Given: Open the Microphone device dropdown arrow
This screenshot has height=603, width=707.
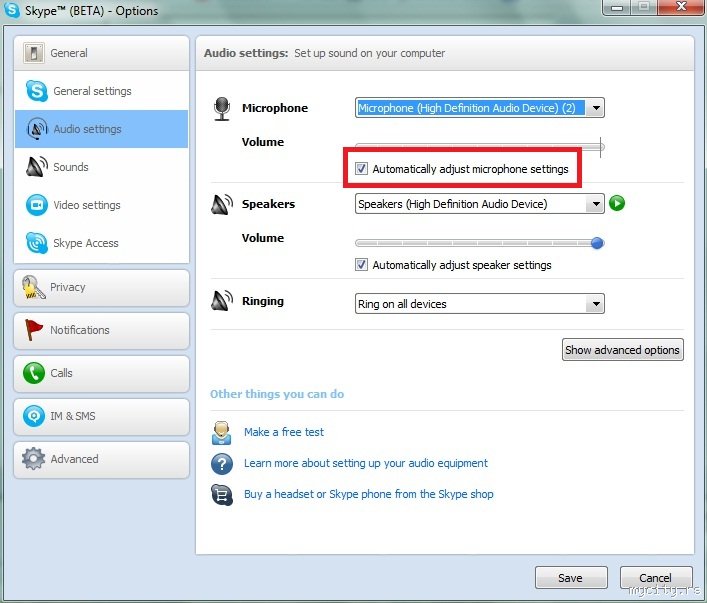Looking at the screenshot, I should [x=596, y=108].
